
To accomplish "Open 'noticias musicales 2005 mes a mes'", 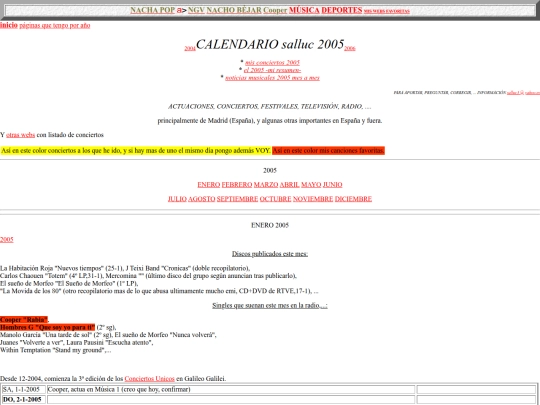I will tap(272, 78).
